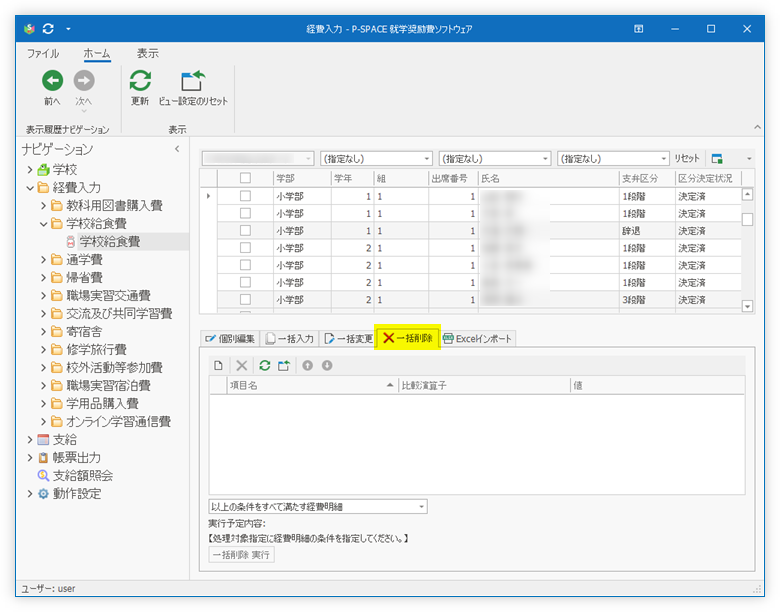Viewport: 780px width, 612px height.
Task: Expand the 寄宿舎 folder
Action: (x=43, y=332)
